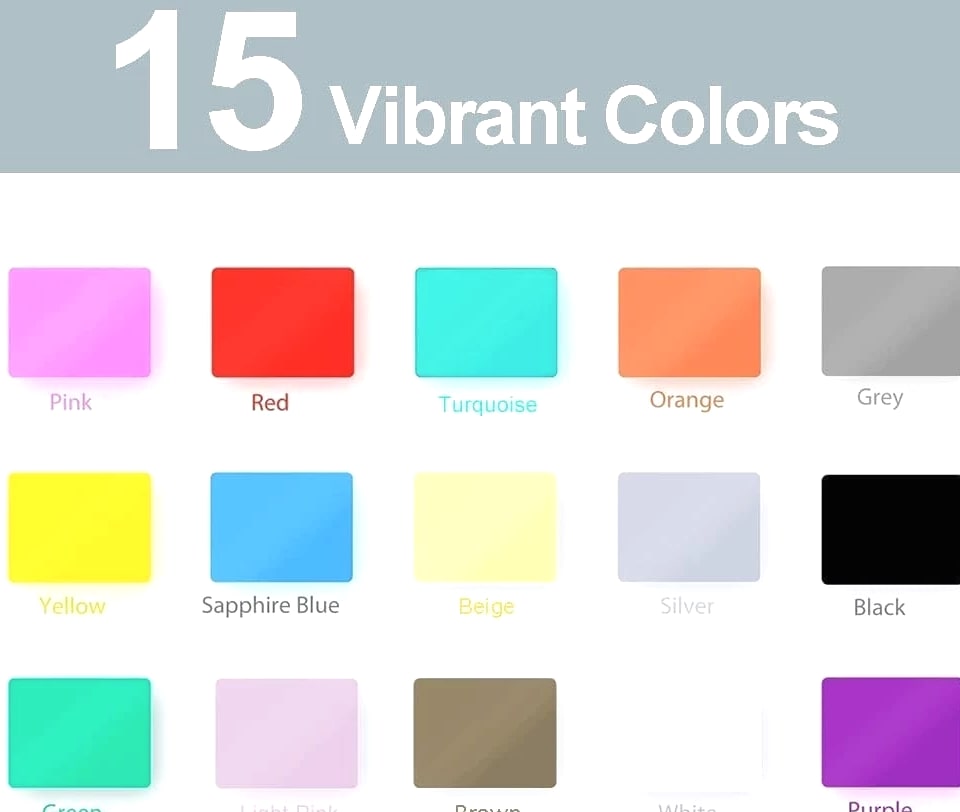Click the Sapphire Blue text label
Image resolution: width=960 pixels, height=812 pixels.
coord(271,606)
